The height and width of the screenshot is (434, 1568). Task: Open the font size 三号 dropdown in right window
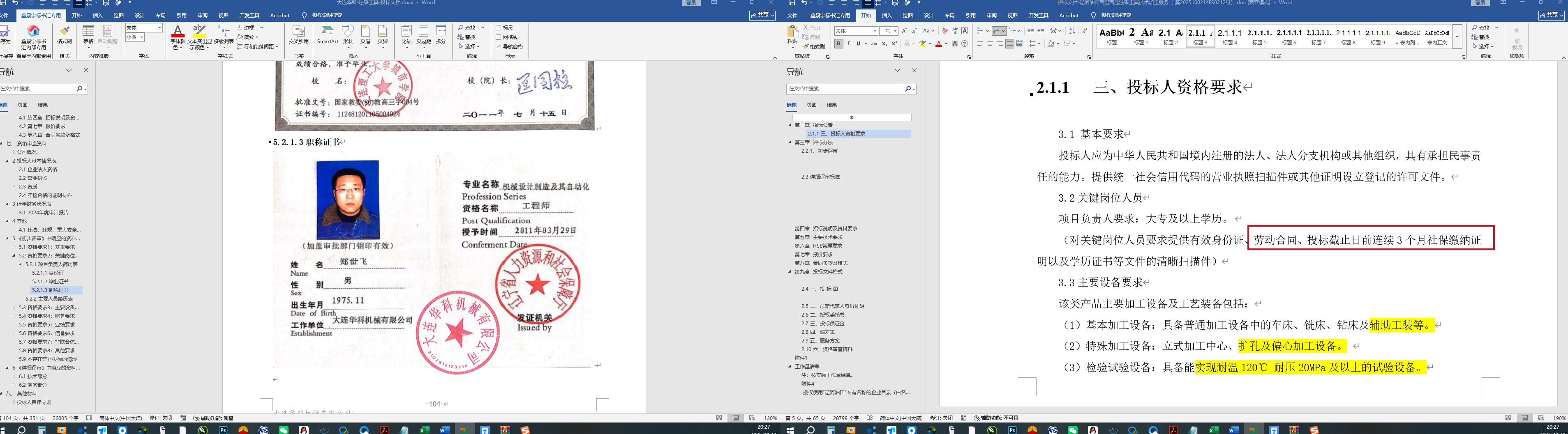[896, 31]
